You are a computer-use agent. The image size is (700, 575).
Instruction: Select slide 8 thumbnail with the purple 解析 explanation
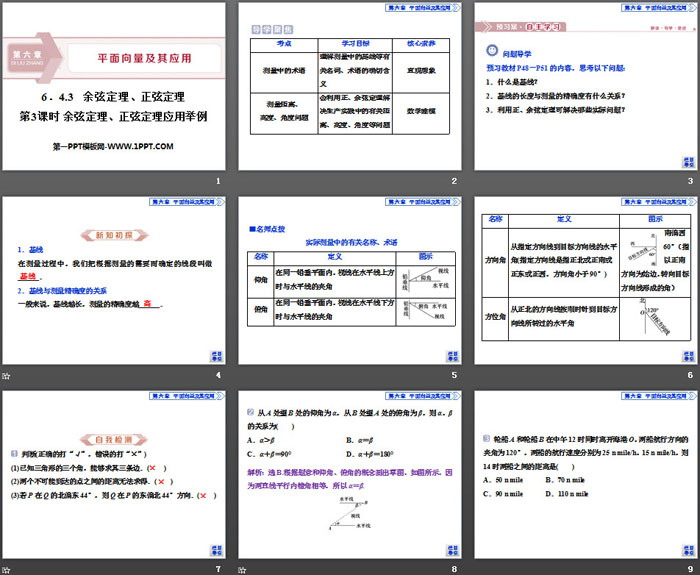350,475
